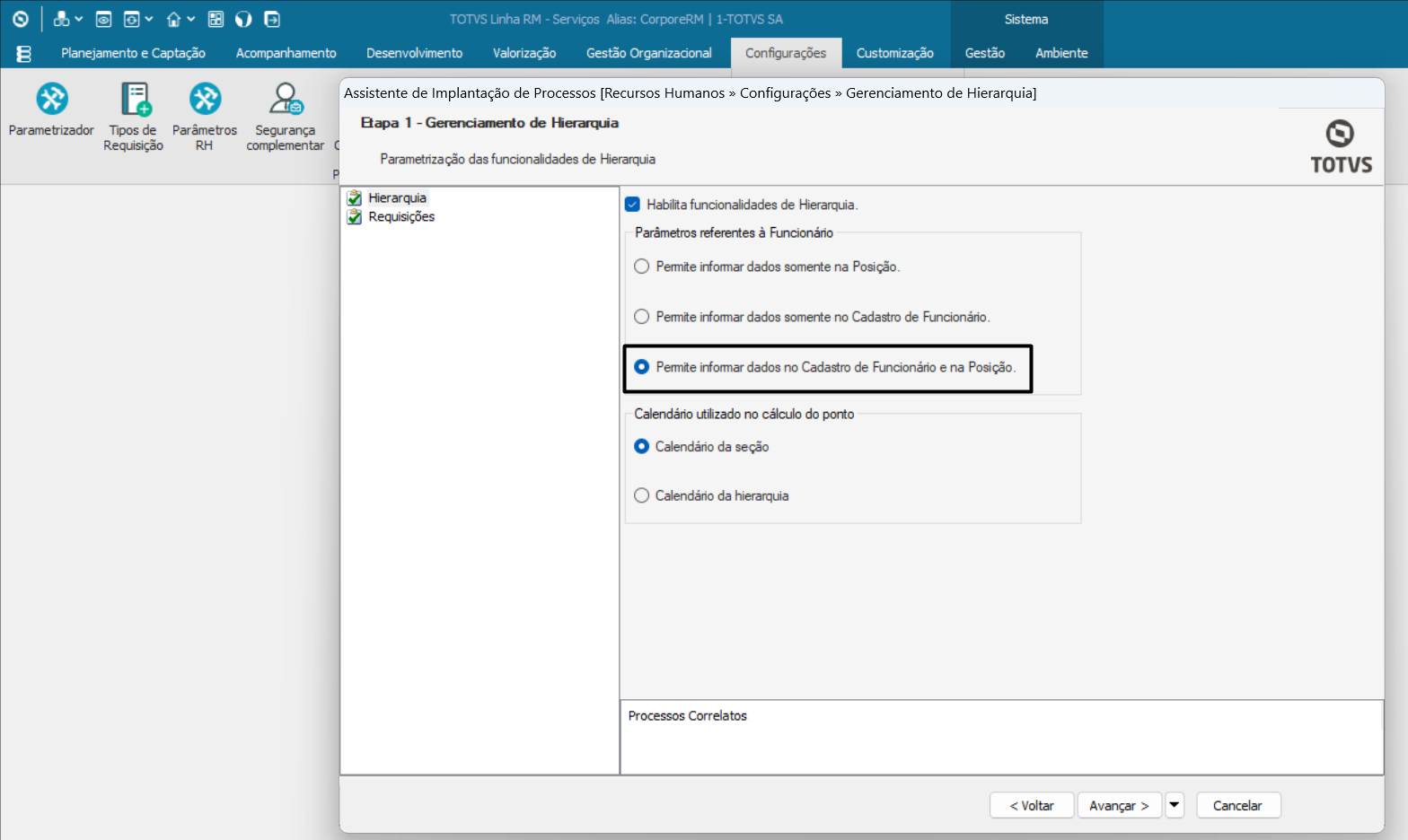Expand the modules icon dropdown arrow
The width and height of the screenshot is (1408, 840).
(x=79, y=19)
